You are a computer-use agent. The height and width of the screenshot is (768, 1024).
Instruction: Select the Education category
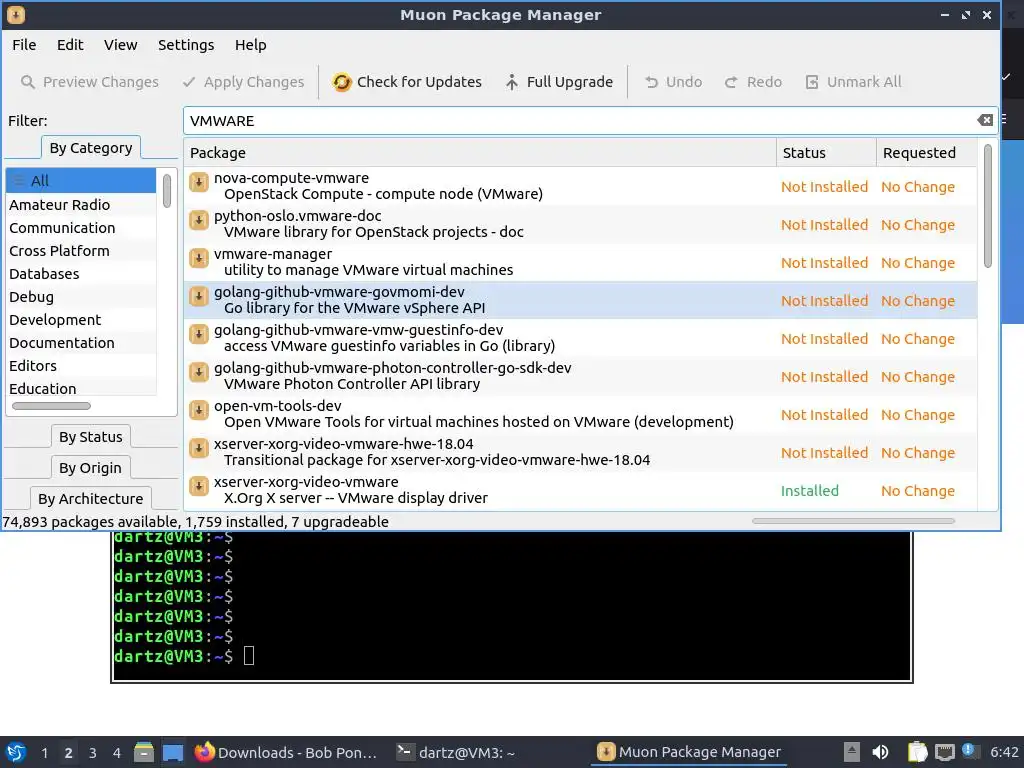pos(81,388)
